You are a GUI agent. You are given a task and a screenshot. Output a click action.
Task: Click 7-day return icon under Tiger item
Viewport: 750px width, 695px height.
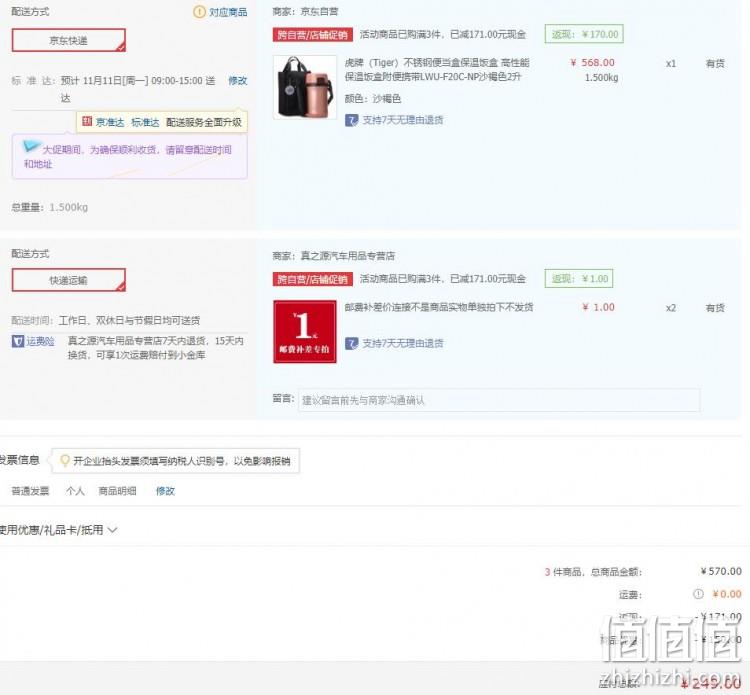pos(352,120)
